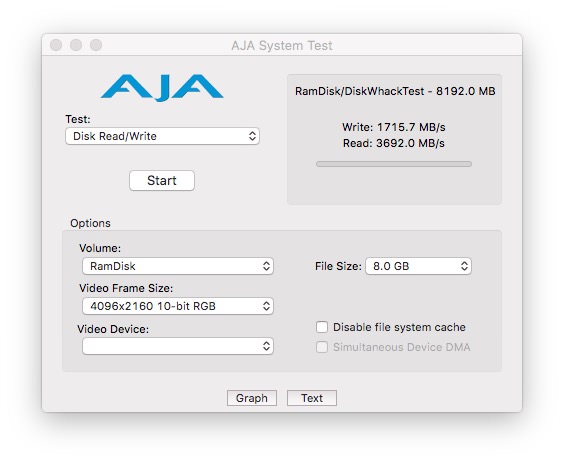Zoom the AJA System Test window
This screenshot has height=462, width=564.
click(96, 45)
